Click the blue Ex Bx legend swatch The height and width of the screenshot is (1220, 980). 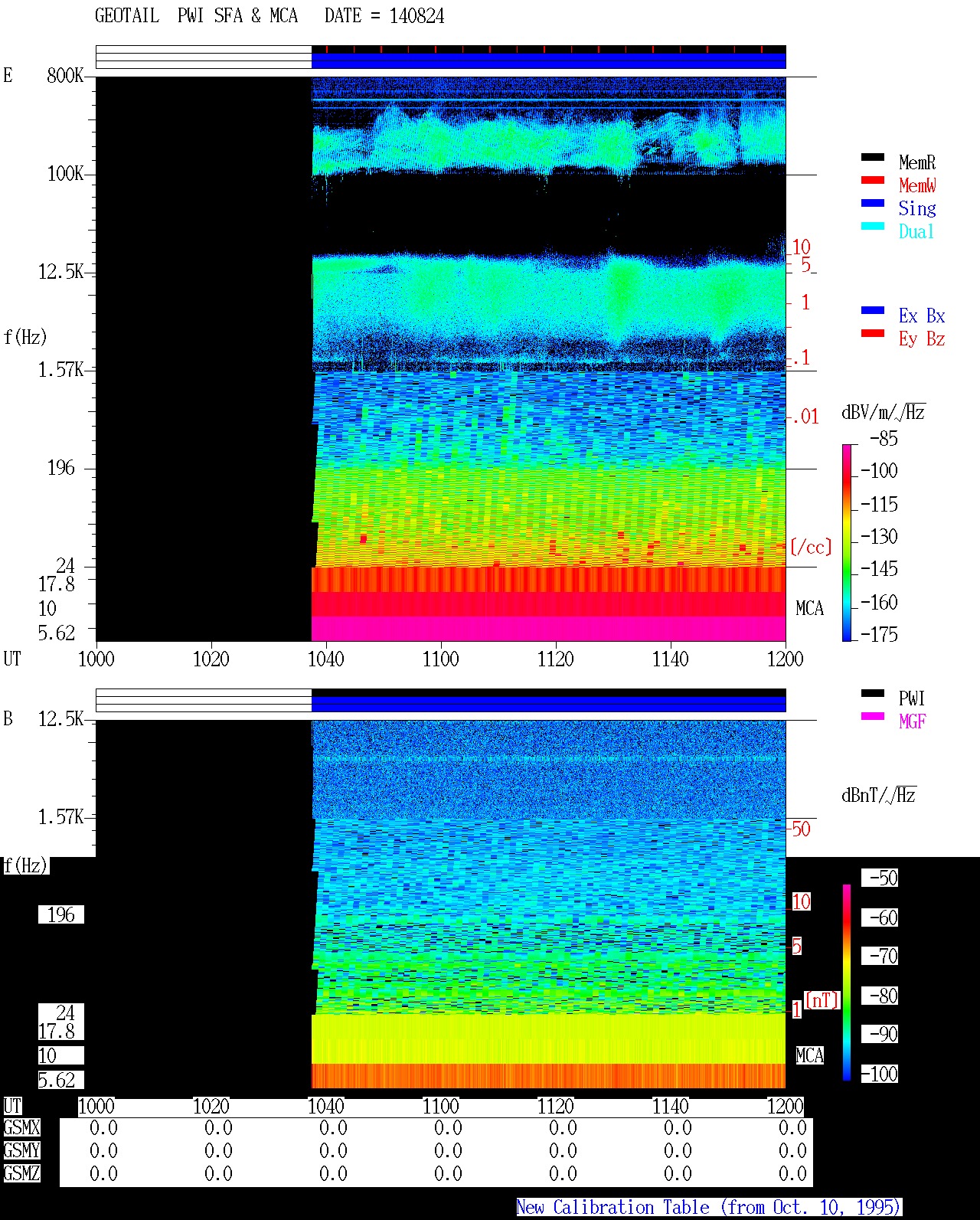(872, 310)
